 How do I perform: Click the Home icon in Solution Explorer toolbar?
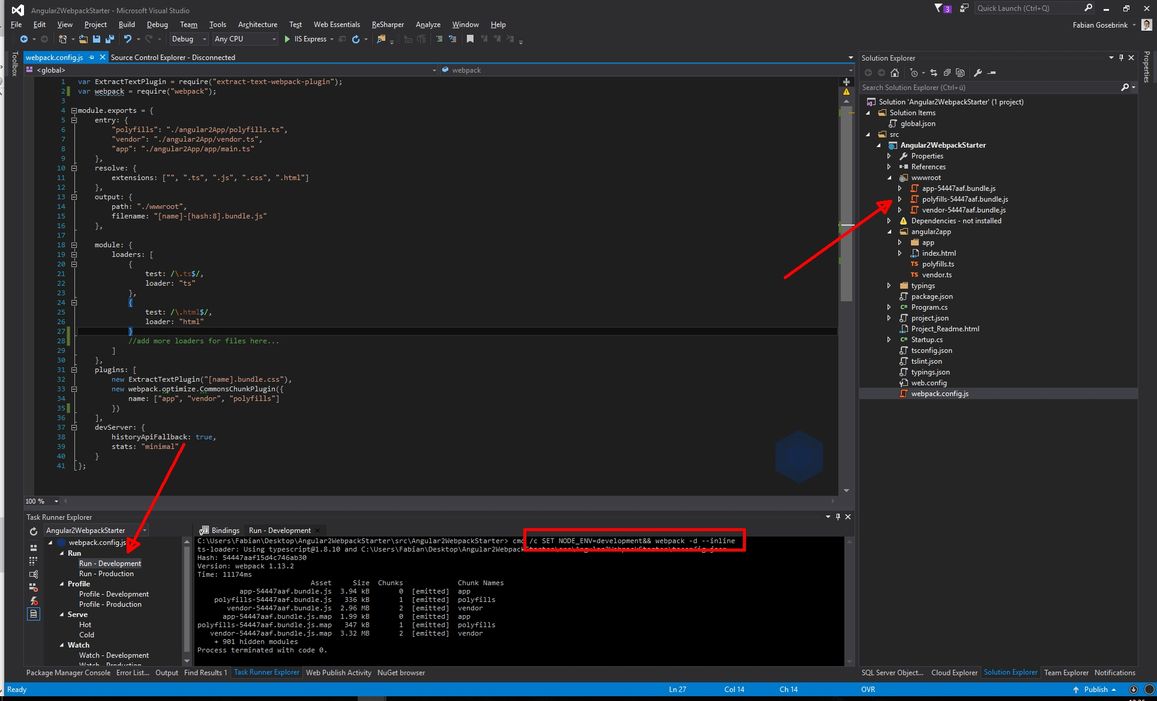point(894,72)
